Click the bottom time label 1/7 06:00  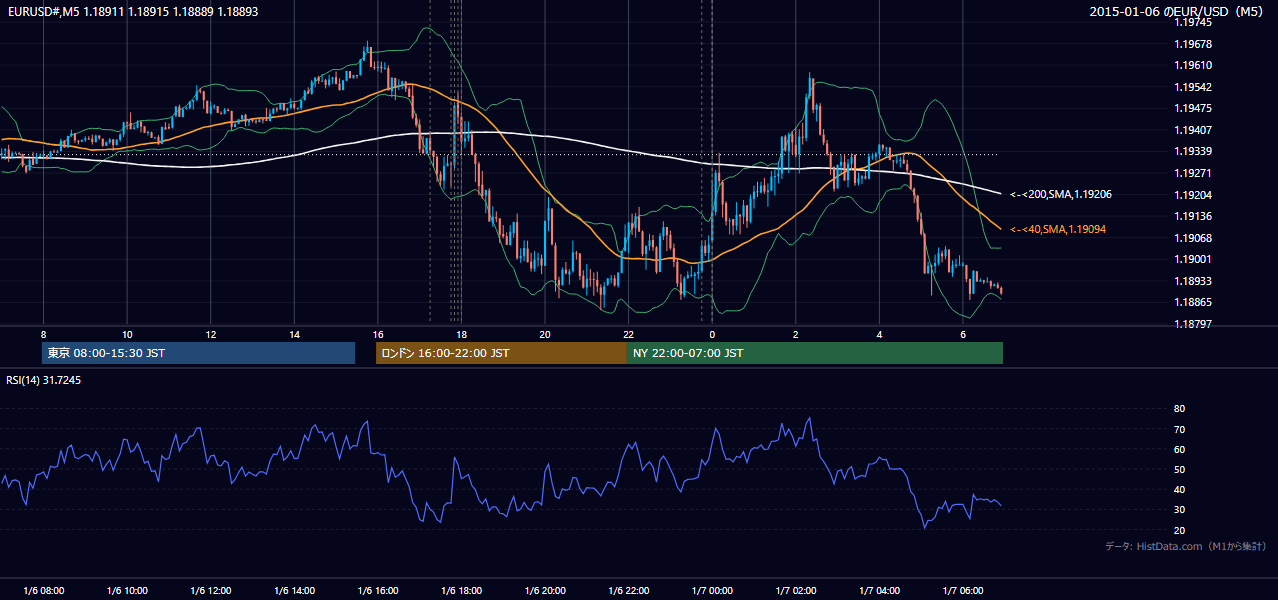962,591
